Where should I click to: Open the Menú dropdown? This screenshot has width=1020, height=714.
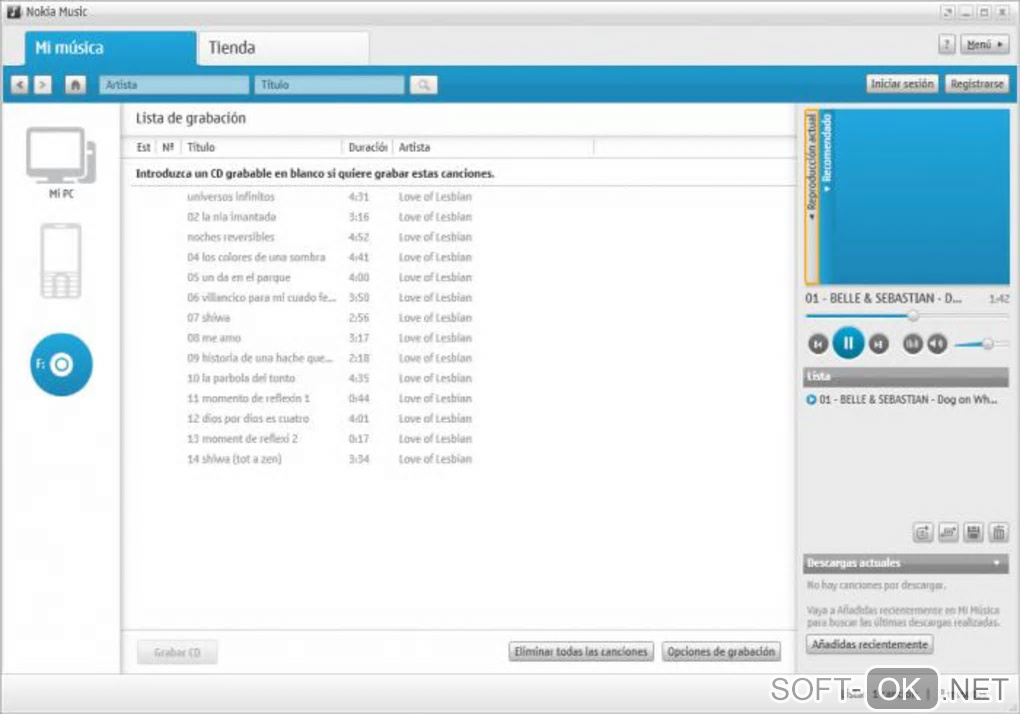984,44
